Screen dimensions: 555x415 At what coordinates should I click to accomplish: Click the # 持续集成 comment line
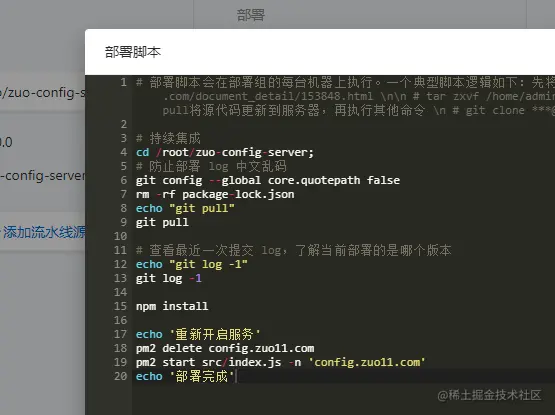pyautogui.click(x=168, y=138)
